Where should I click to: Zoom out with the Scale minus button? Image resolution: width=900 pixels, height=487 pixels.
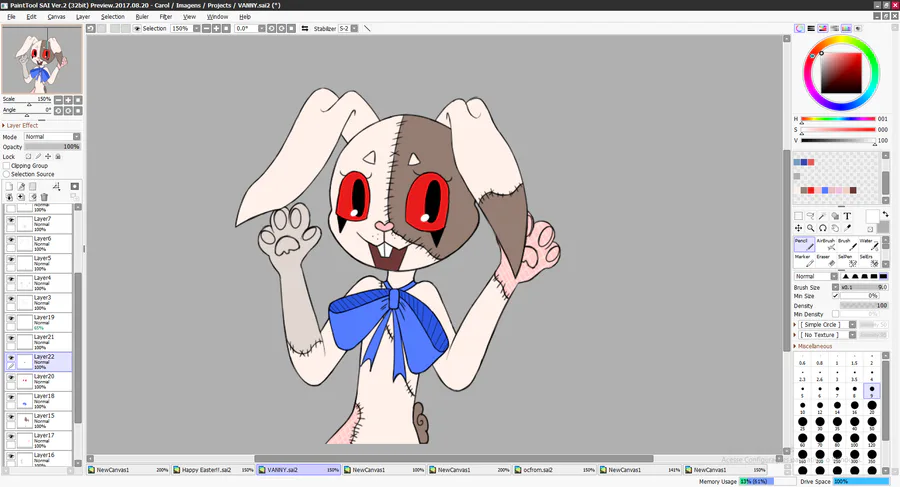[58, 100]
